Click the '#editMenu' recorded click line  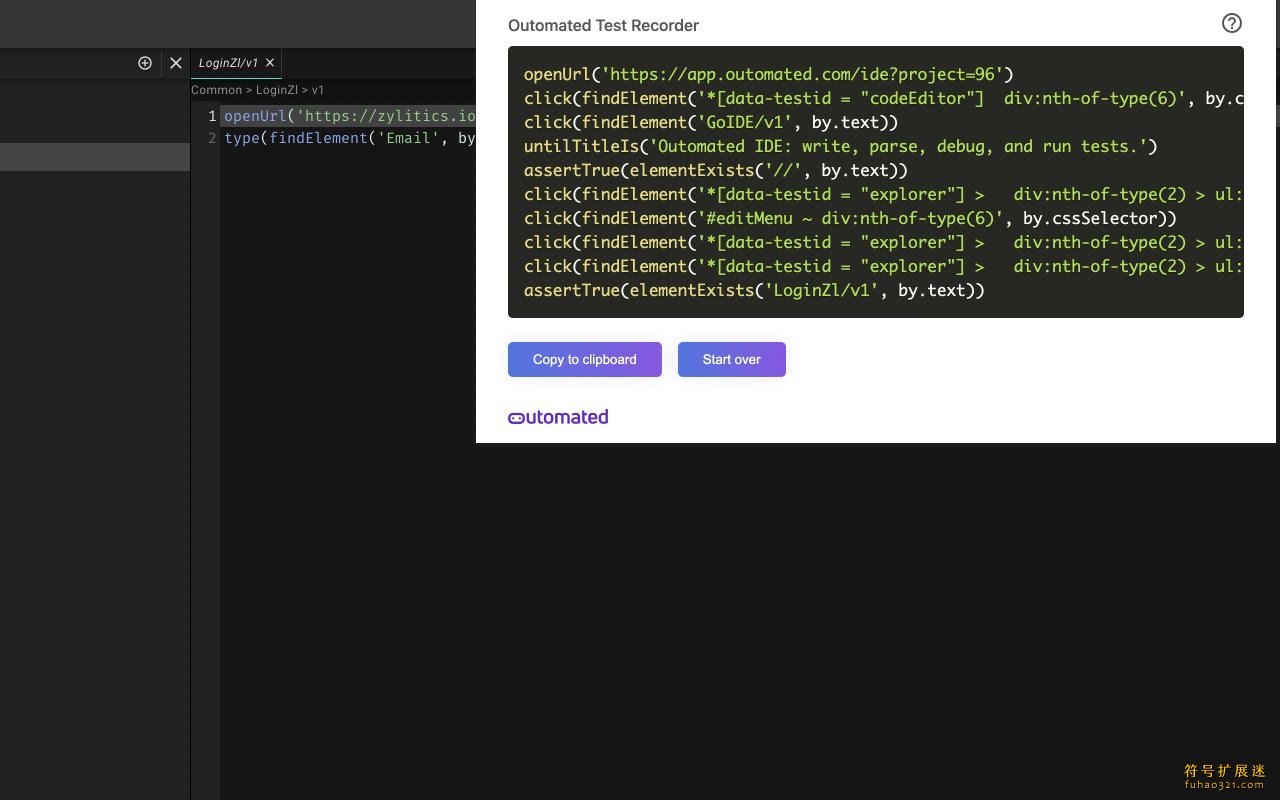pos(850,218)
